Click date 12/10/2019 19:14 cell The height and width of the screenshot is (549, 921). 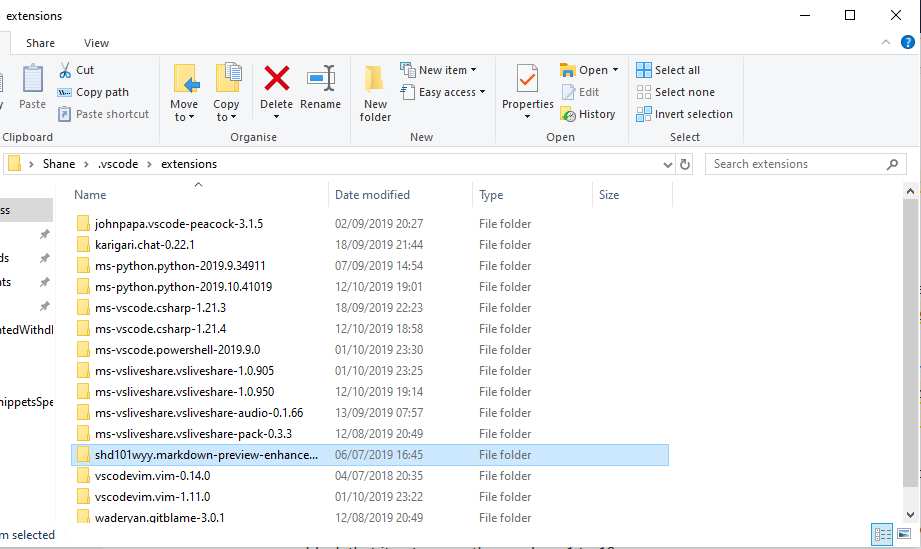[x=379, y=392]
